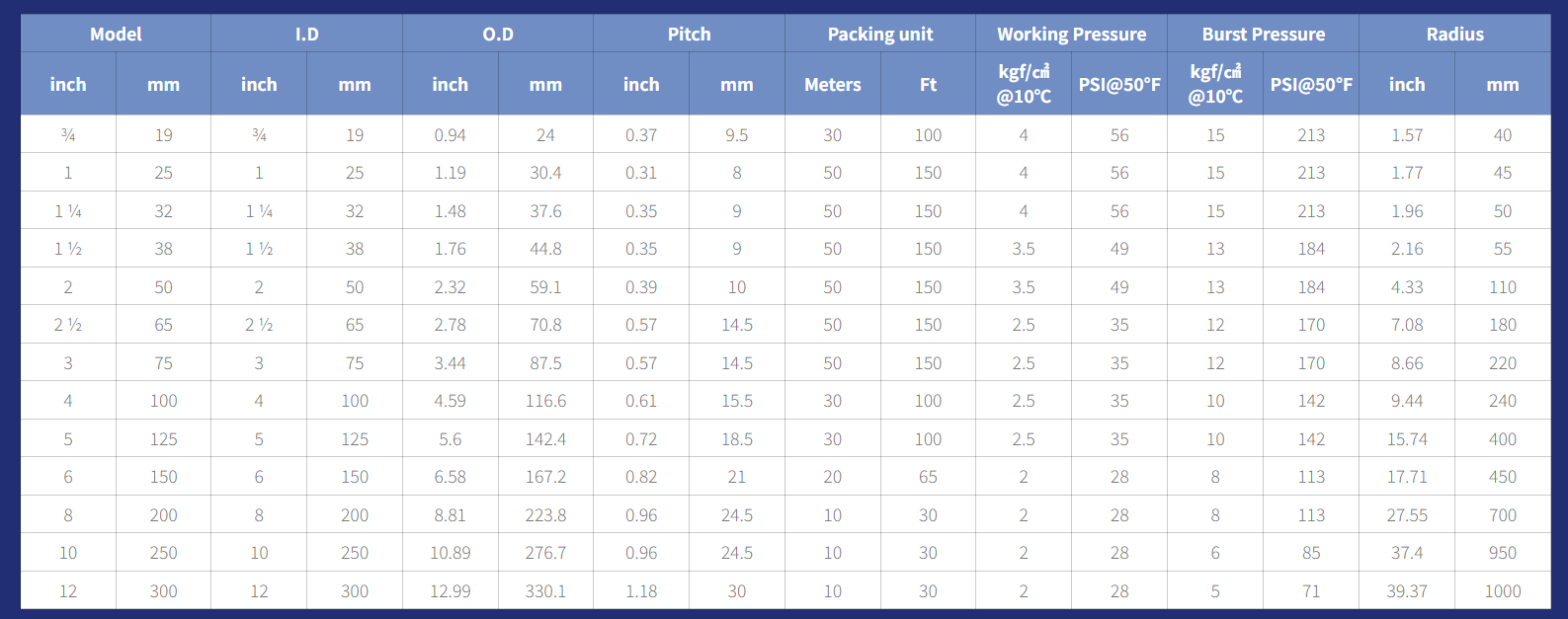
Task: Select the Radius column header
Action: pyautogui.click(x=1455, y=34)
